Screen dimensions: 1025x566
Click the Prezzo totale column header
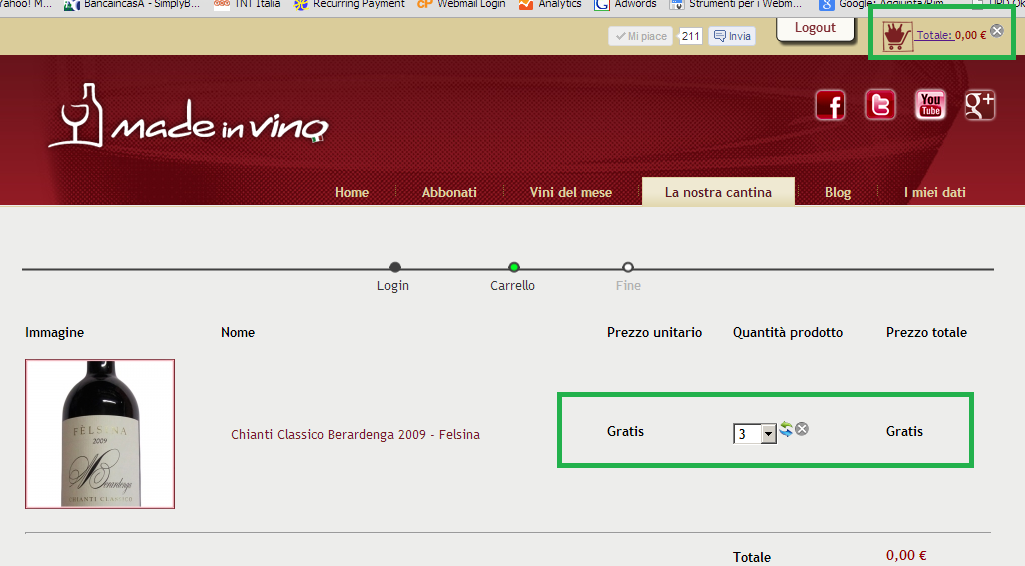tap(926, 332)
